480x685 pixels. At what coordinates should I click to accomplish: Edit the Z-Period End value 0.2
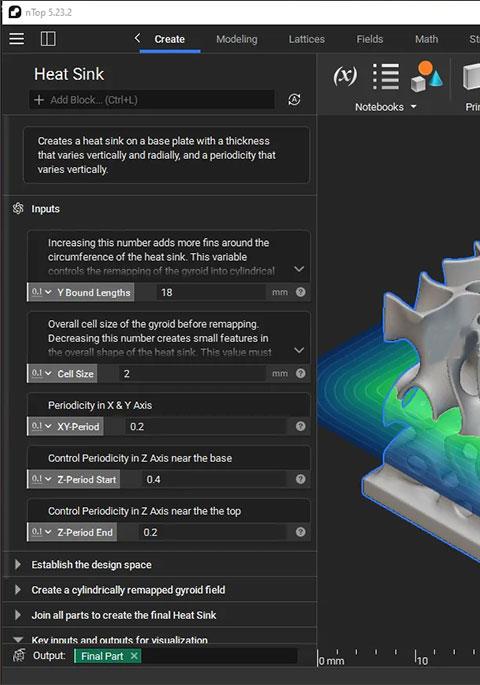click(213, 533)
